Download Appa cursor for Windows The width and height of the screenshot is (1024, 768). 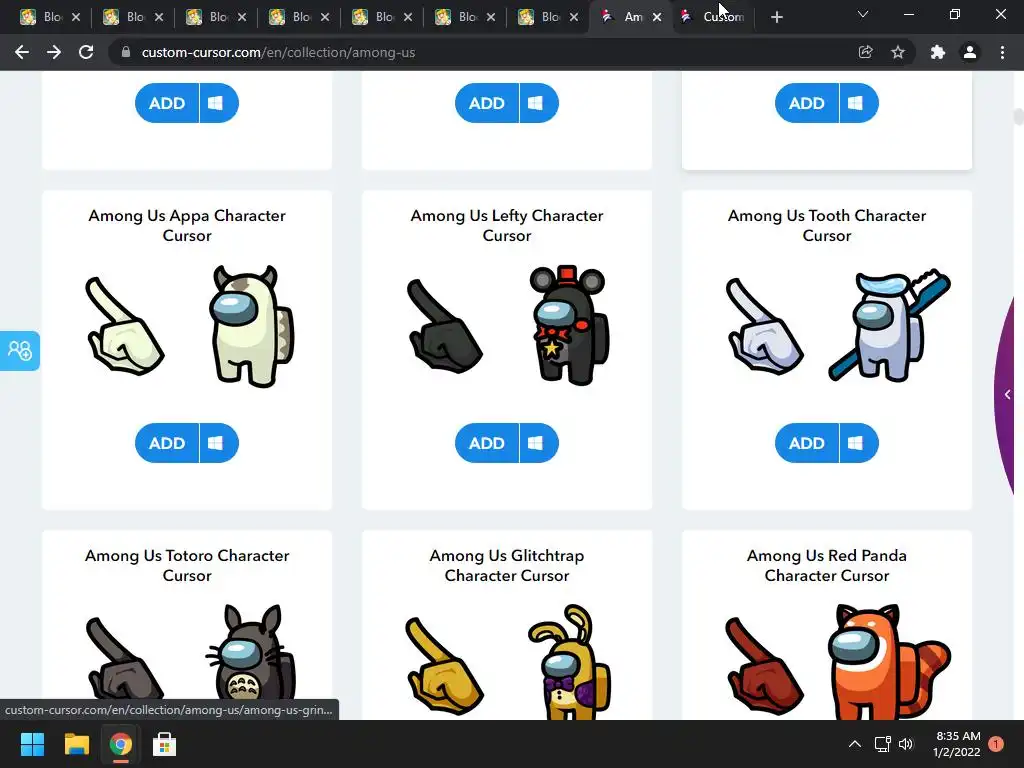pos(219,443)
